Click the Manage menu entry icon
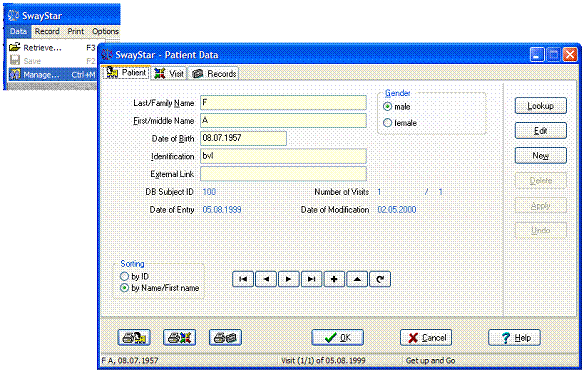This screenshot has width=585, height=375. (x=15, y=75)
